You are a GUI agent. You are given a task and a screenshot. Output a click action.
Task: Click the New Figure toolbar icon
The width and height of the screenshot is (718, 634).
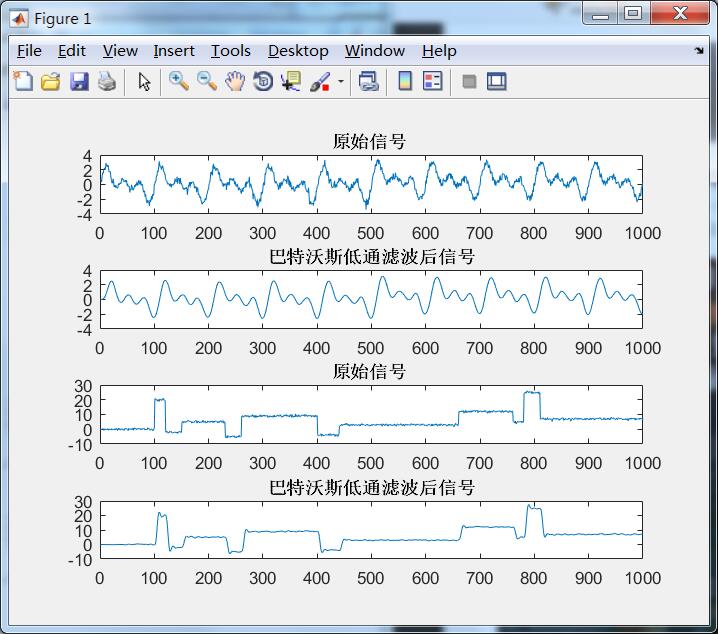[23, 81]
